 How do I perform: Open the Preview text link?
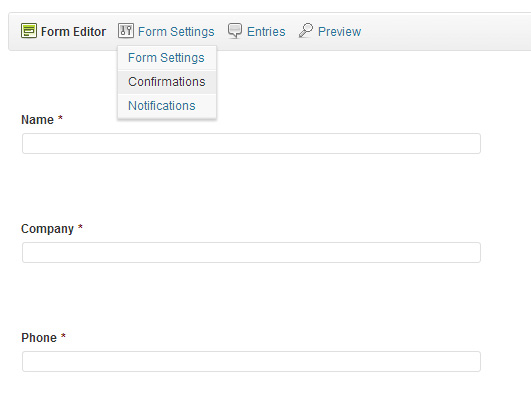(x=339, y=31)
